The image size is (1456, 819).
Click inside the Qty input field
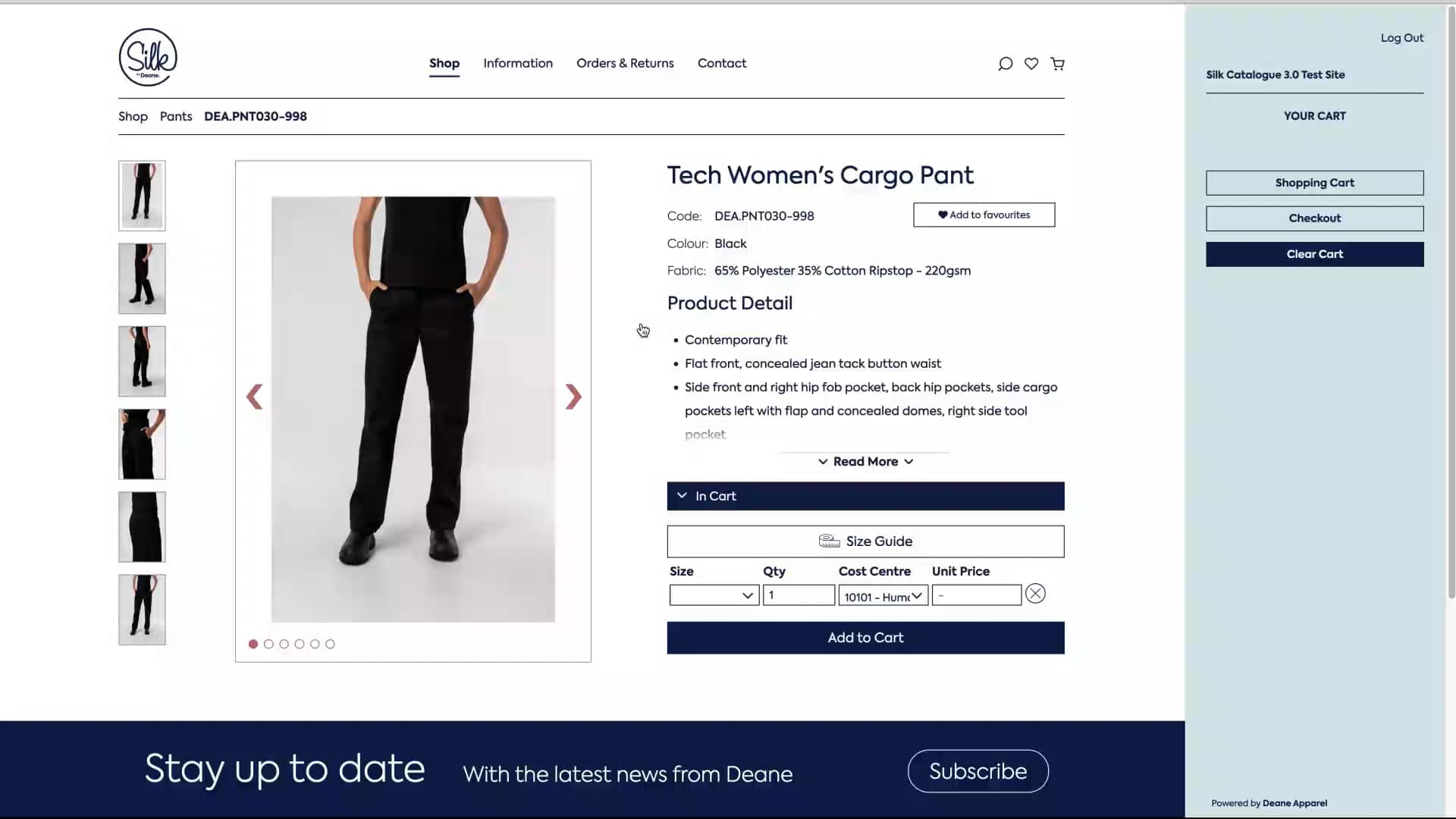tap(796, 595)
